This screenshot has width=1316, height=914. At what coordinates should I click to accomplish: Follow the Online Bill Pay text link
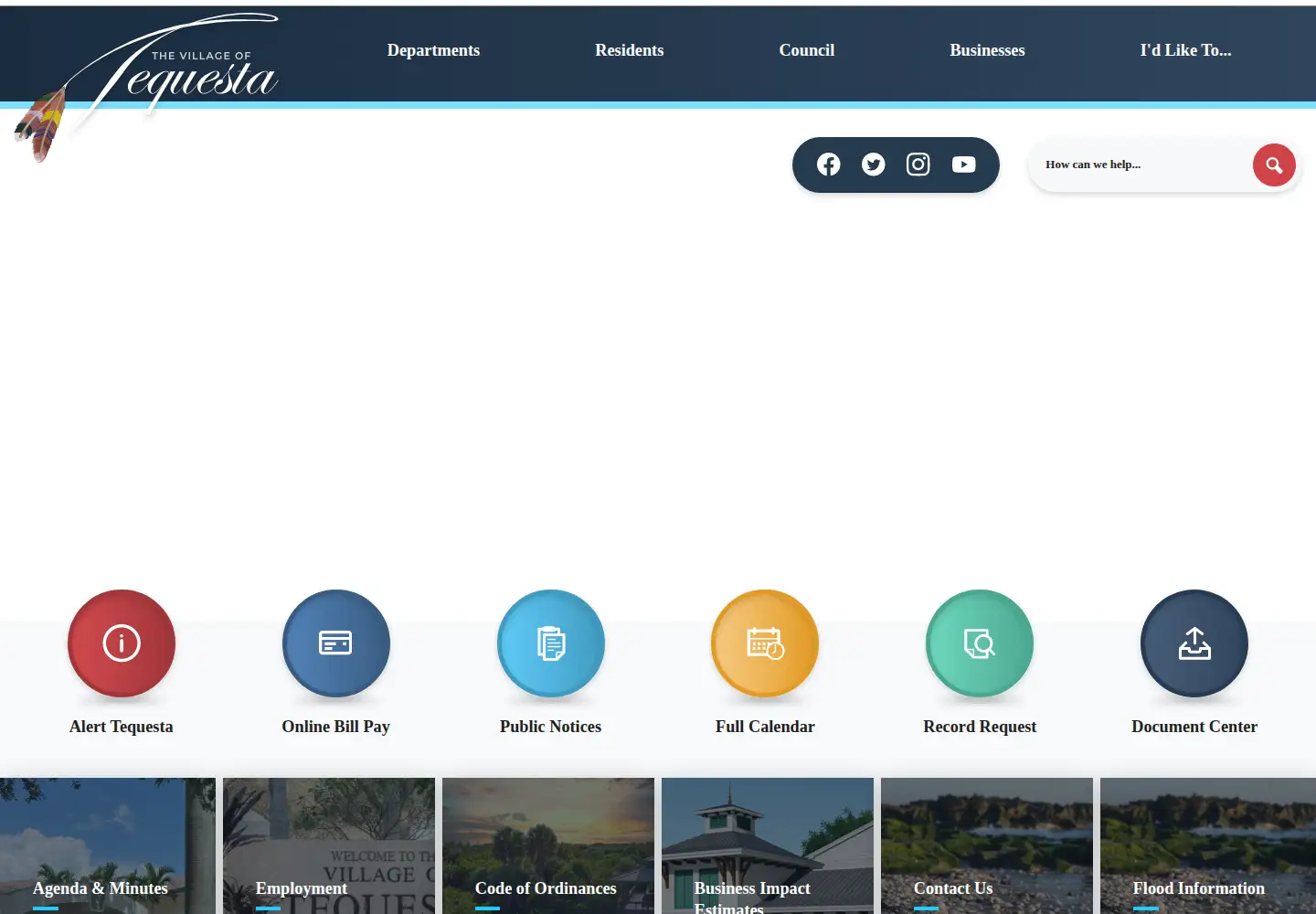336,727
